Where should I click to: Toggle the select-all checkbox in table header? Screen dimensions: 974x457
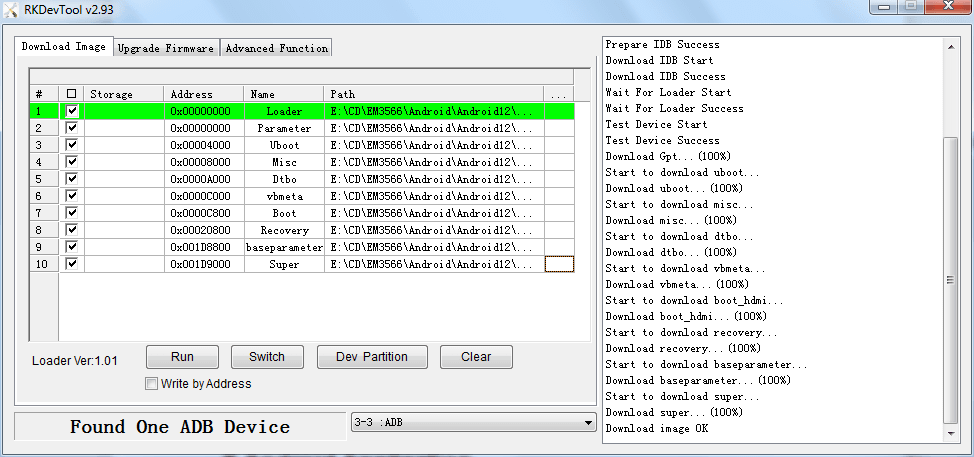pos(72,94)
